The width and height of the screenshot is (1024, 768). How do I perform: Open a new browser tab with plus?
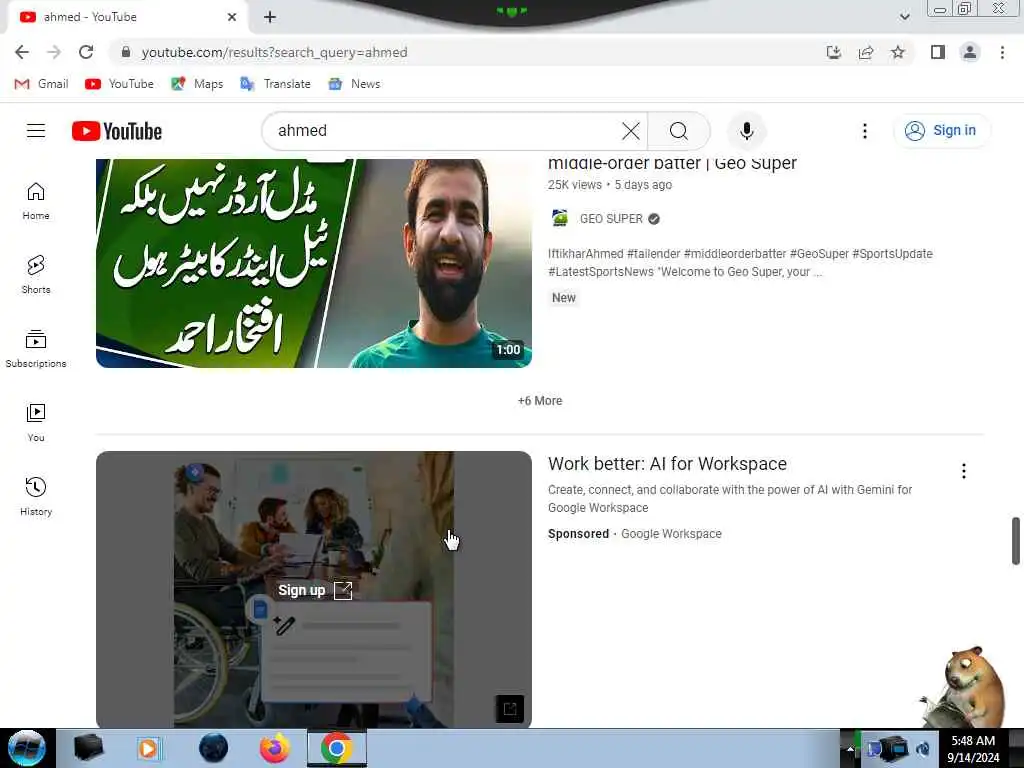tap(270, 18)
